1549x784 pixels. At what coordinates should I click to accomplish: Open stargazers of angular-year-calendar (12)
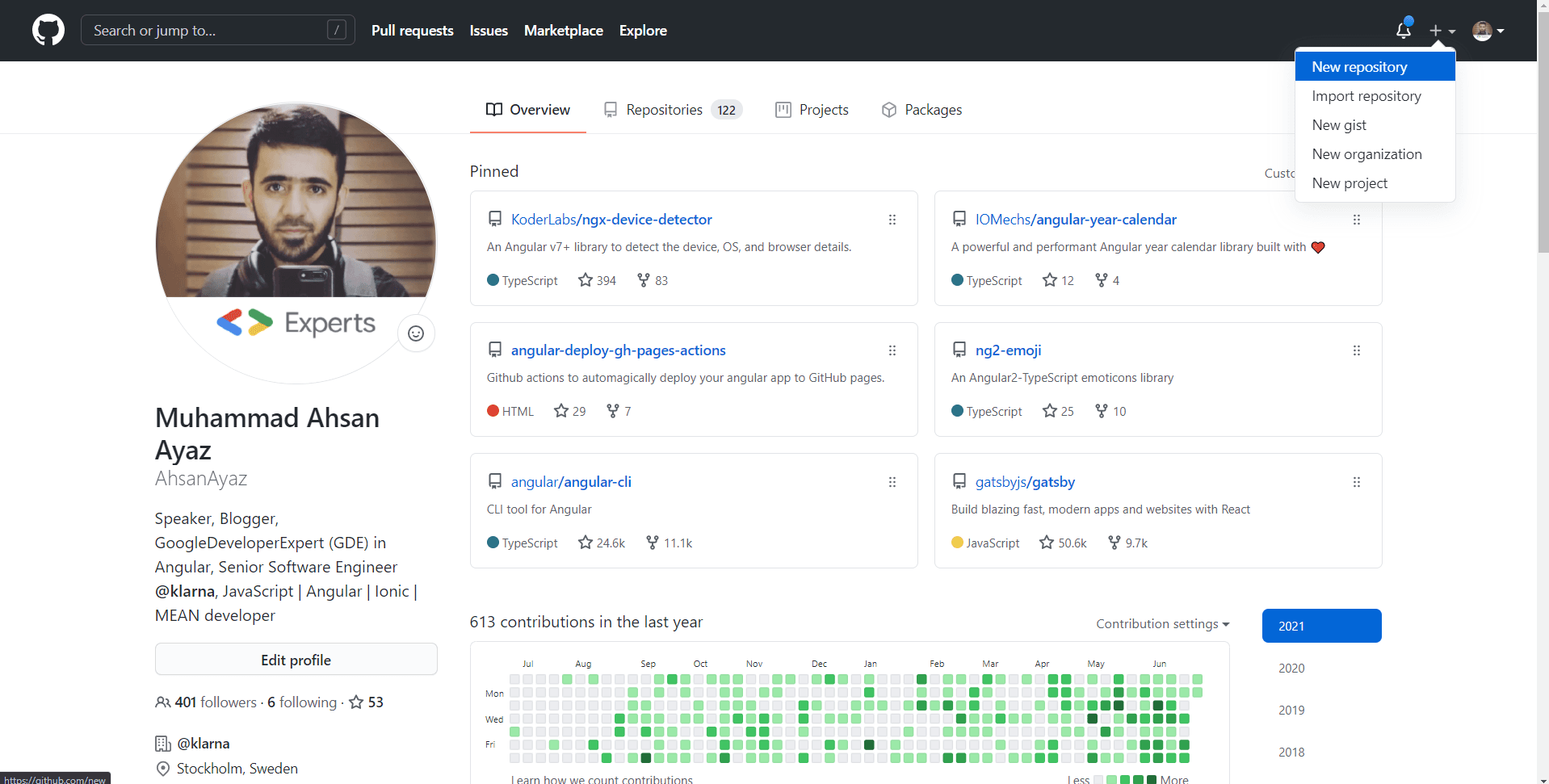click(x=1058, y=280)
